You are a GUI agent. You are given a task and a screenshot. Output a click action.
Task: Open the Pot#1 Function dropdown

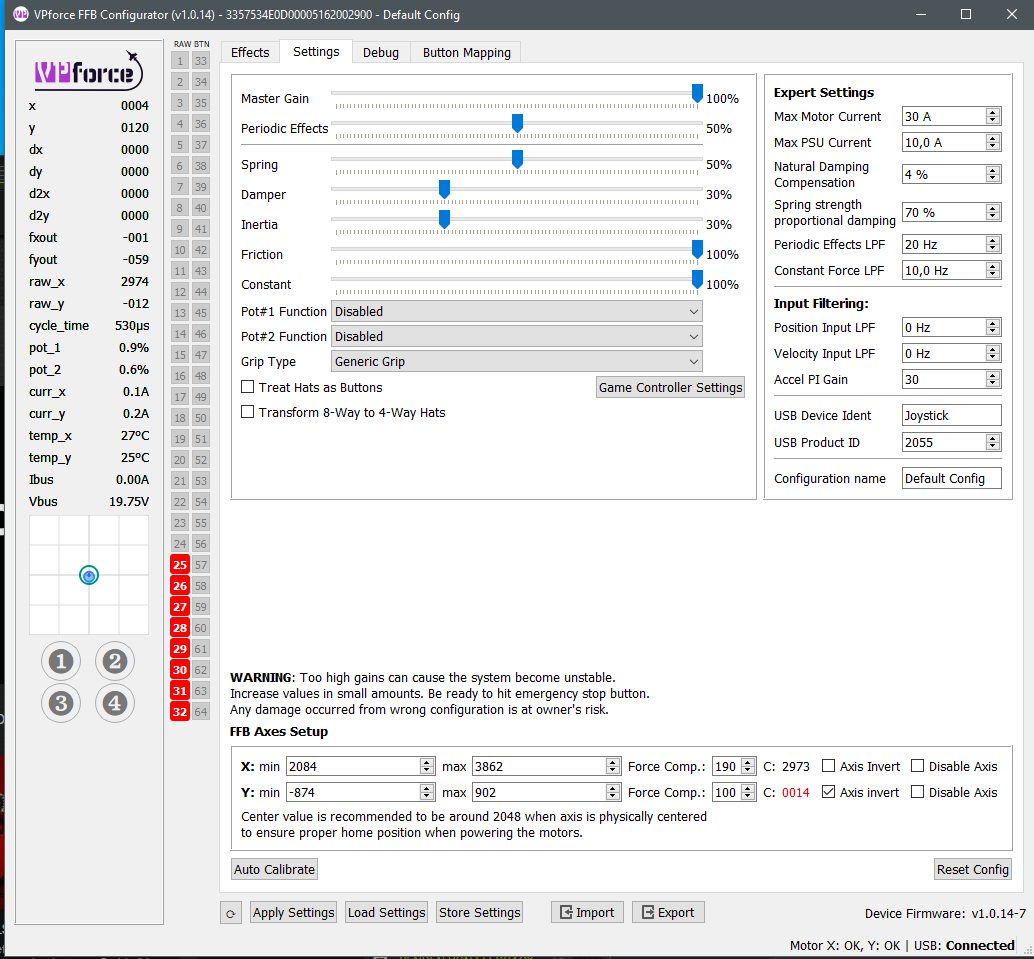[516, 312]
